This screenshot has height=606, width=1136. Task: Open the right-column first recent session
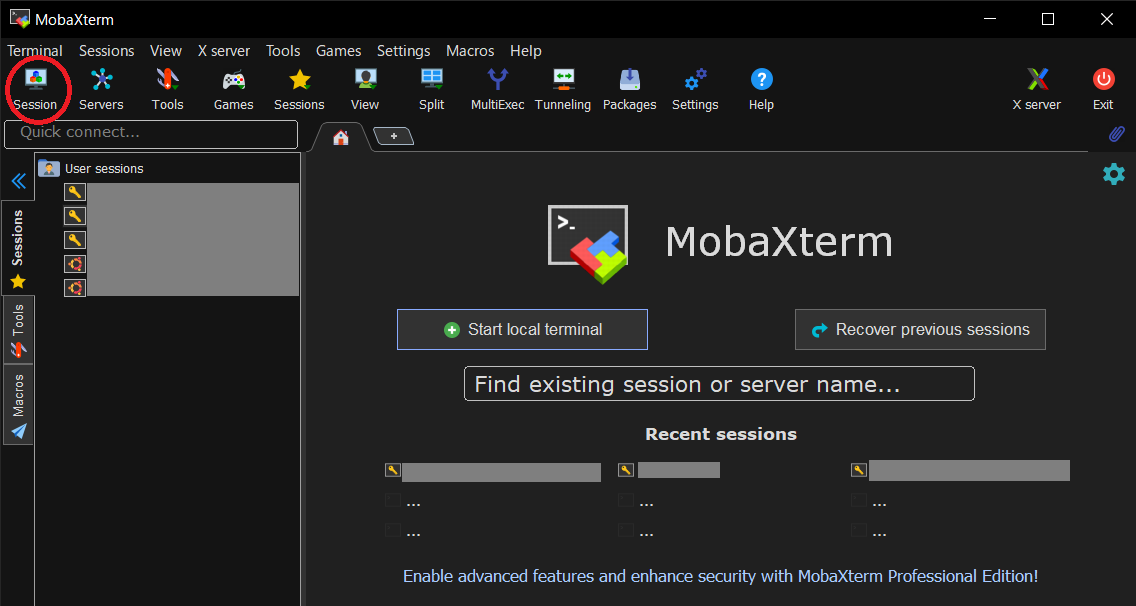960,470
